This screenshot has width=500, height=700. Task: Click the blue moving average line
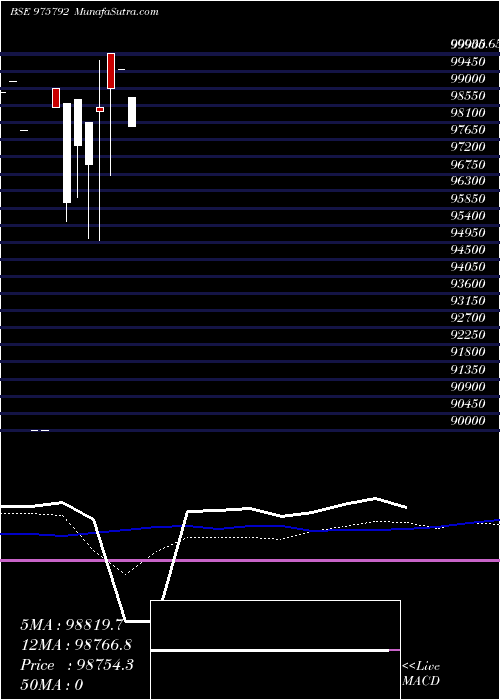point(250,527)
